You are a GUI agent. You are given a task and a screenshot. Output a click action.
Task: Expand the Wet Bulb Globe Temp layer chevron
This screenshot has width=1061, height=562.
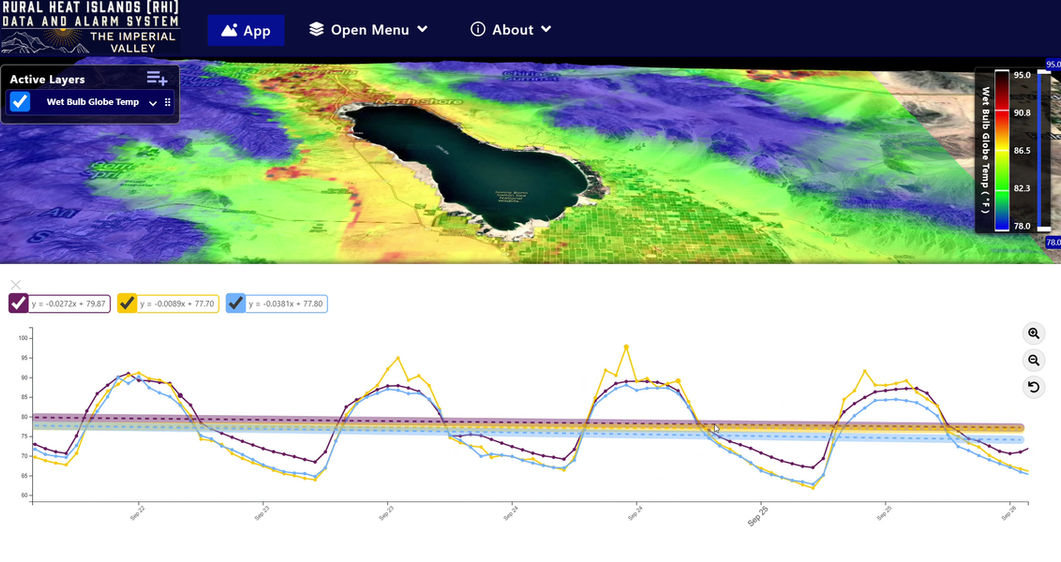(x=153, y=103)
